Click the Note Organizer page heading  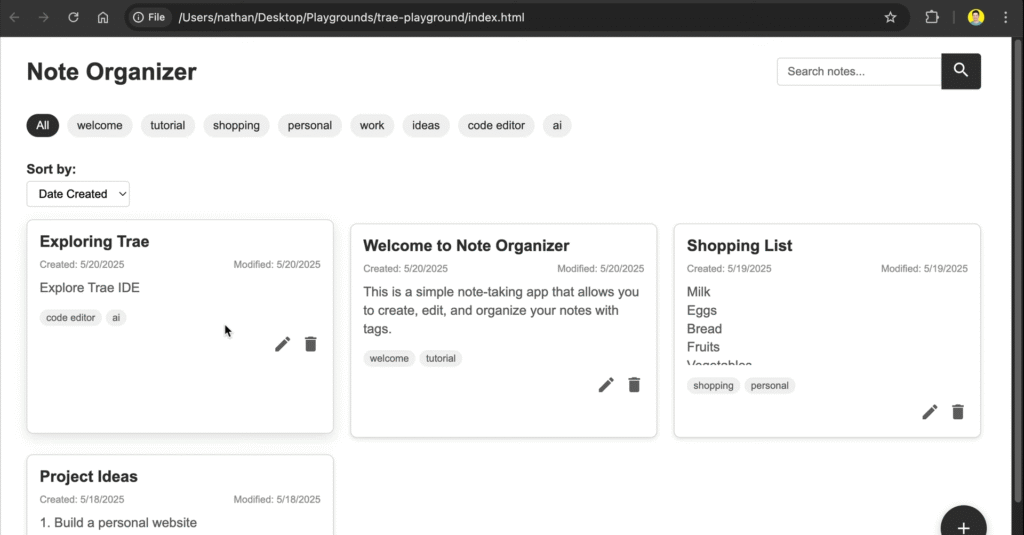point(112,72)
